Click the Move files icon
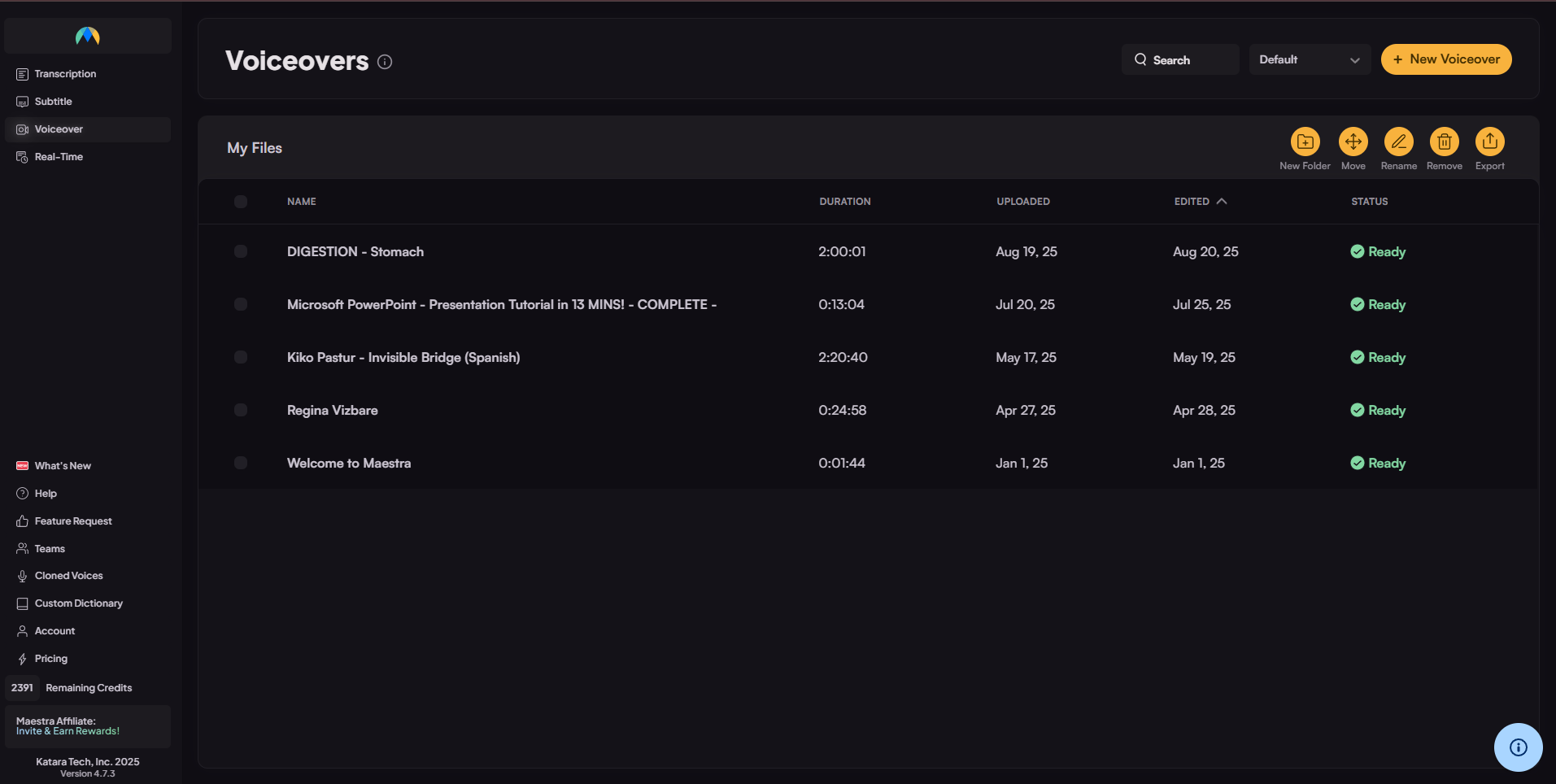This screenshot has width=1556, height=784. click(1353, 142)
